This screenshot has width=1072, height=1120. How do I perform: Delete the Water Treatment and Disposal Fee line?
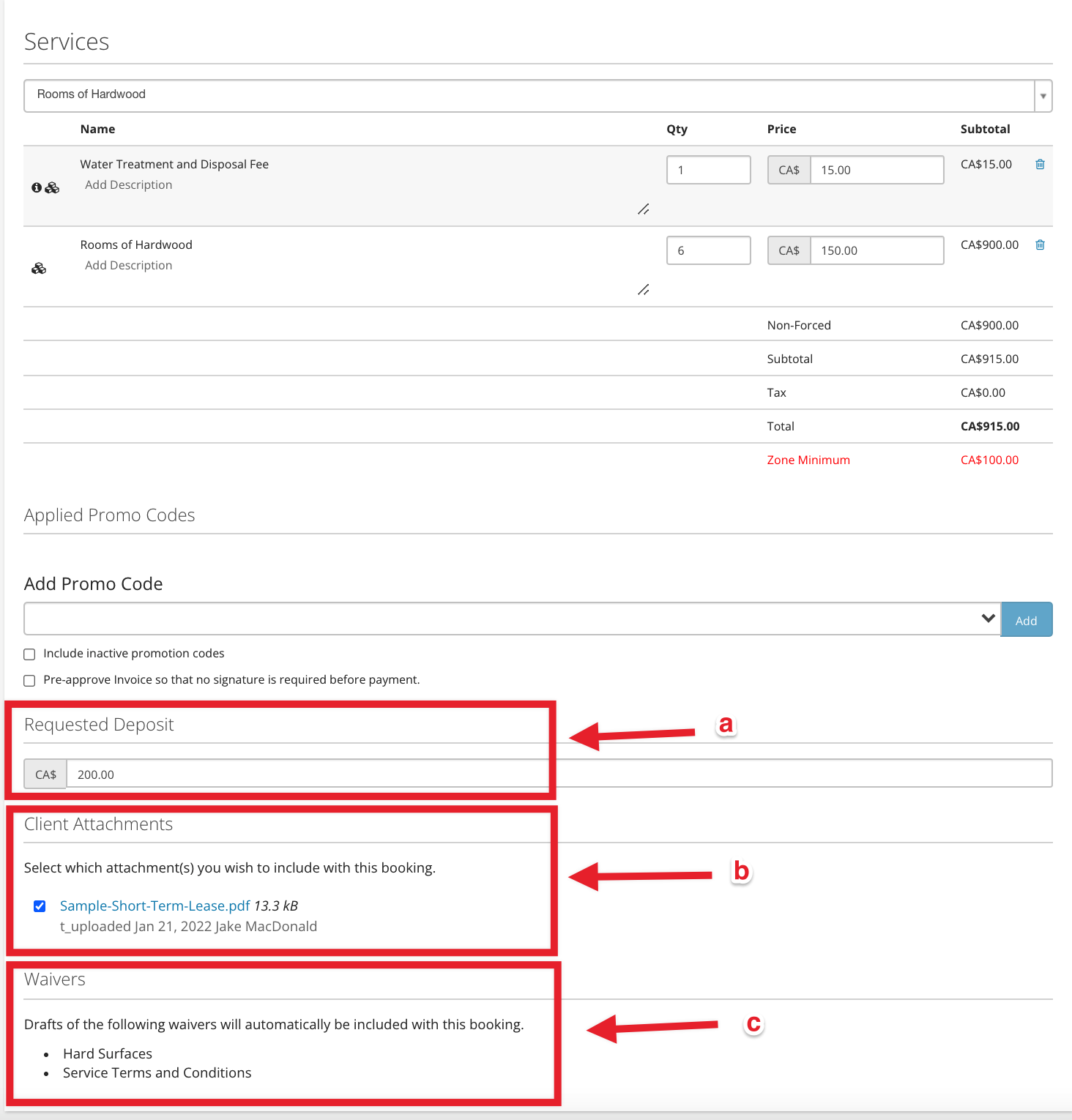[1040, 164]
